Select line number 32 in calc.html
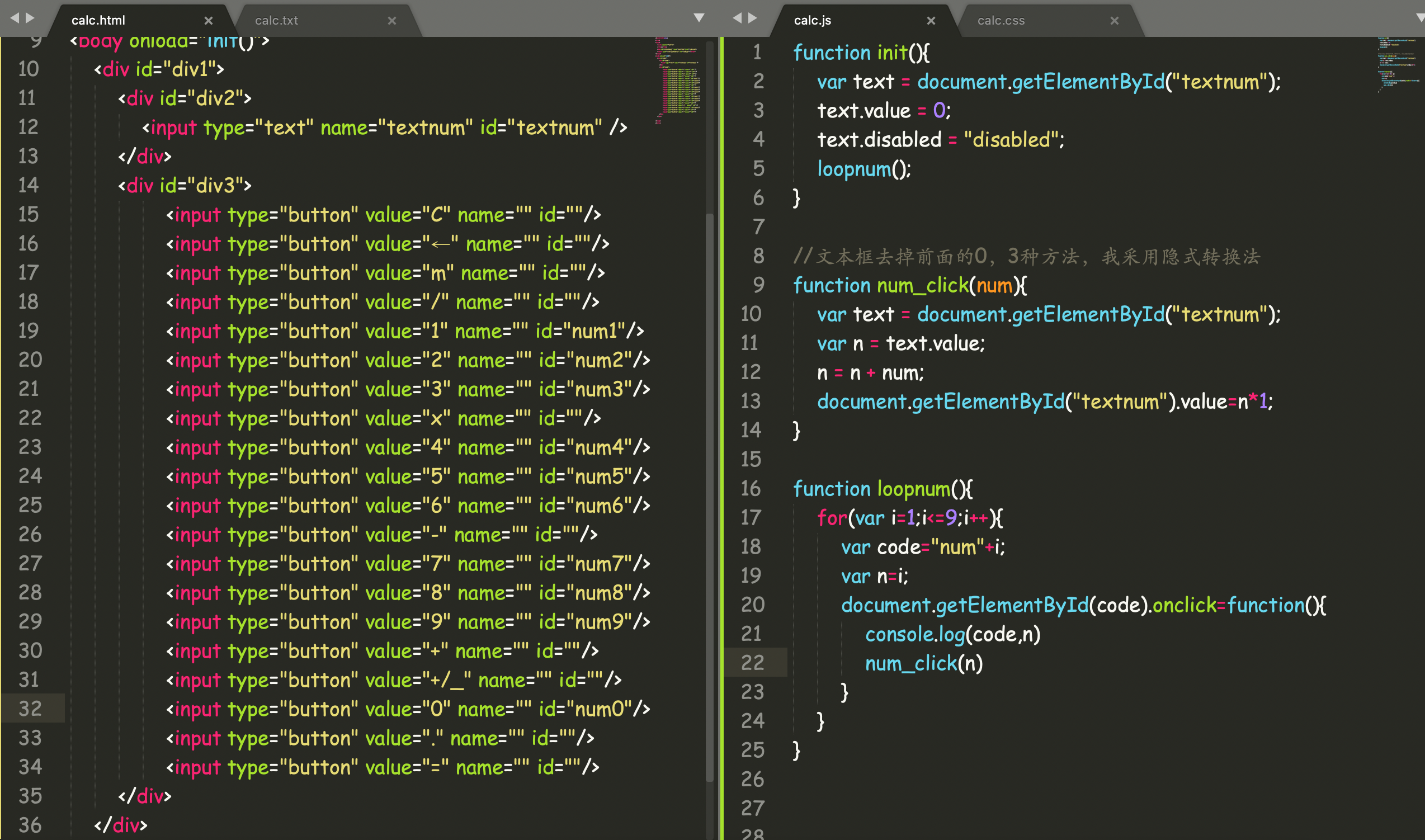1425x840 pixels. pyautogui.click(x=30, y=709)
